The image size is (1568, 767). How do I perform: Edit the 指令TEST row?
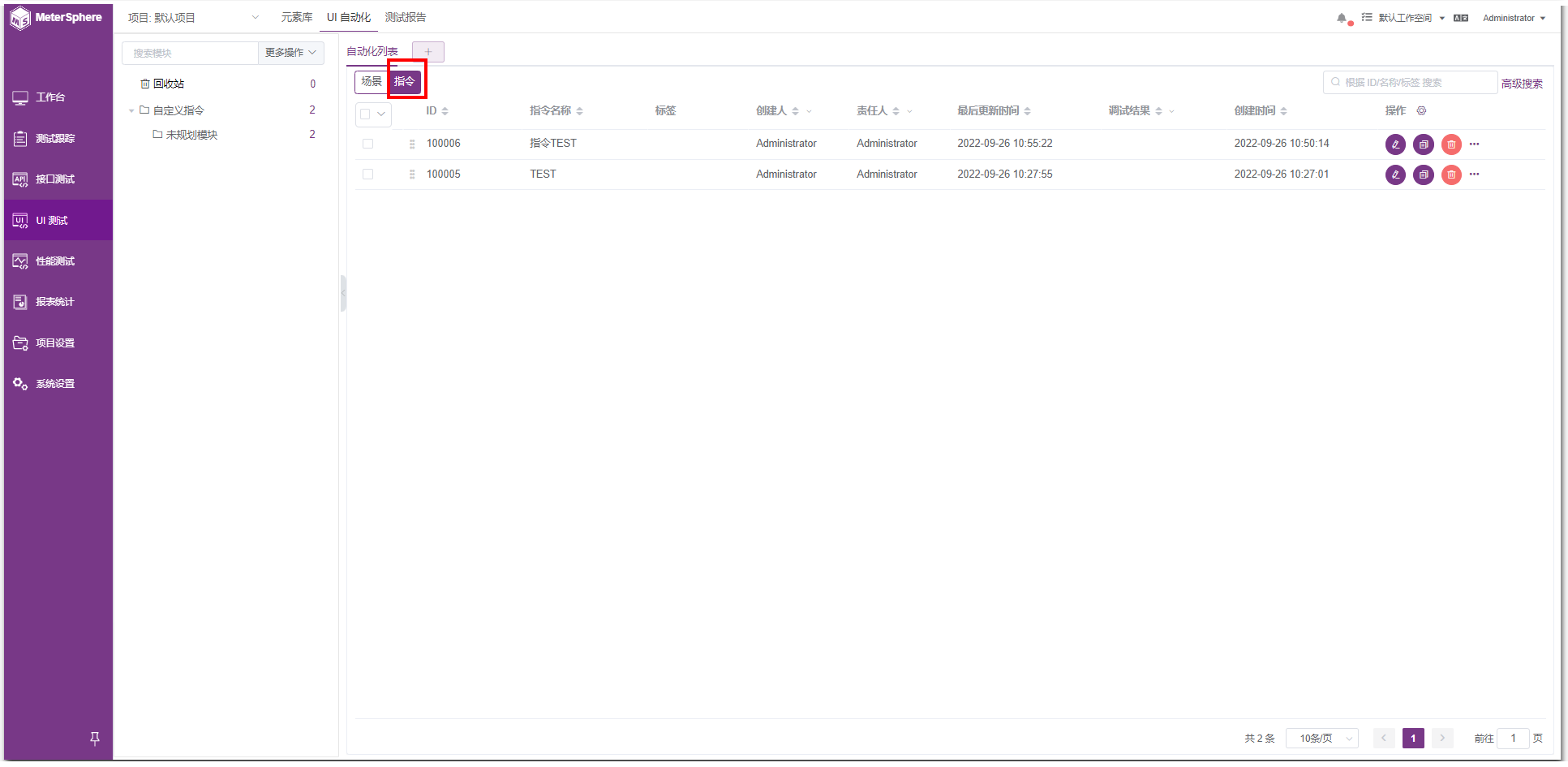tap(1395, 144)
